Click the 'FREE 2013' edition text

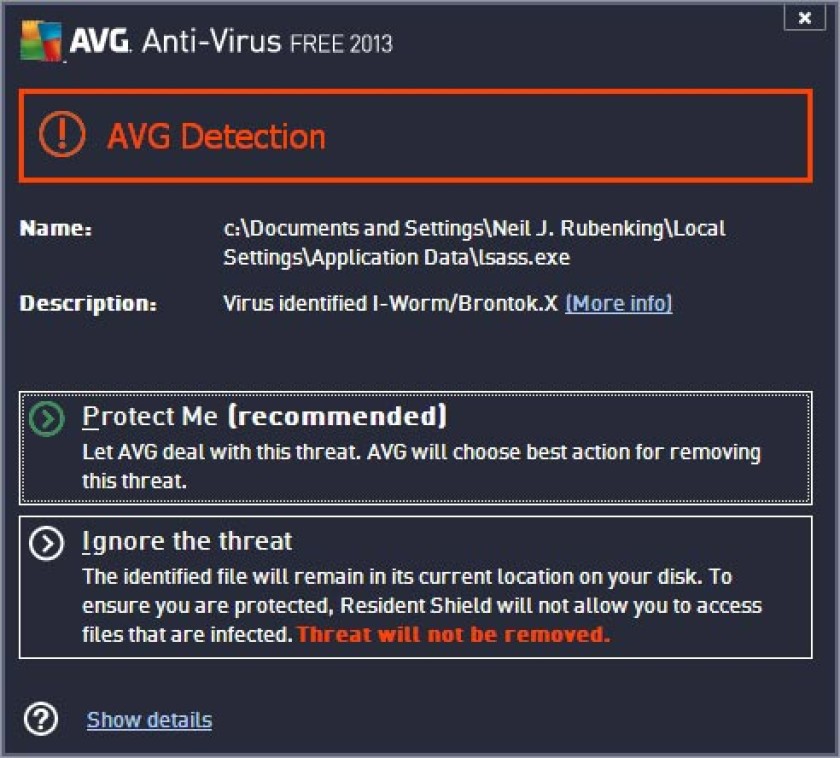point(341,44)
